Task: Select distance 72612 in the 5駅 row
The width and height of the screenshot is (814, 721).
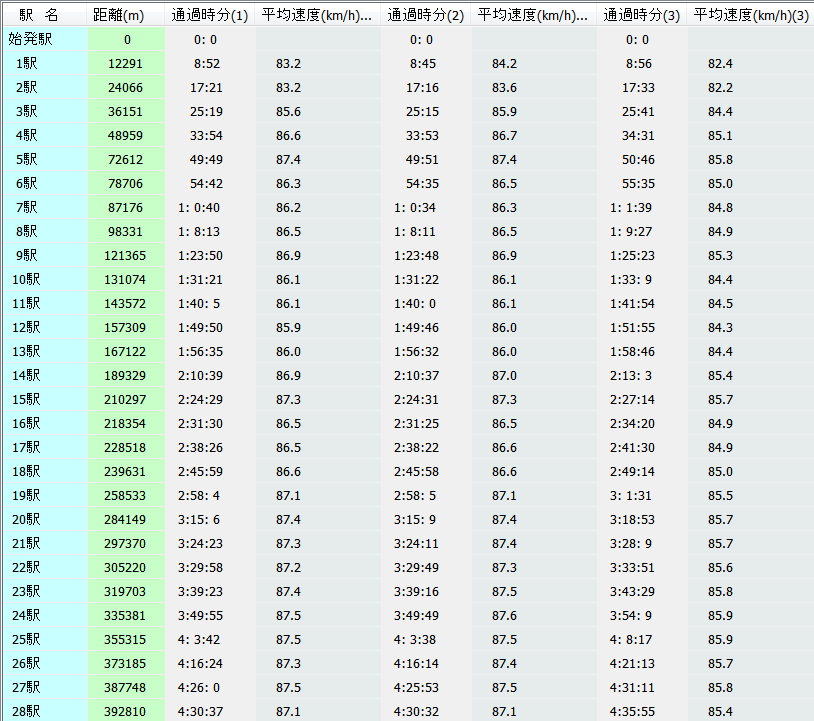Action: click(125, 159)
